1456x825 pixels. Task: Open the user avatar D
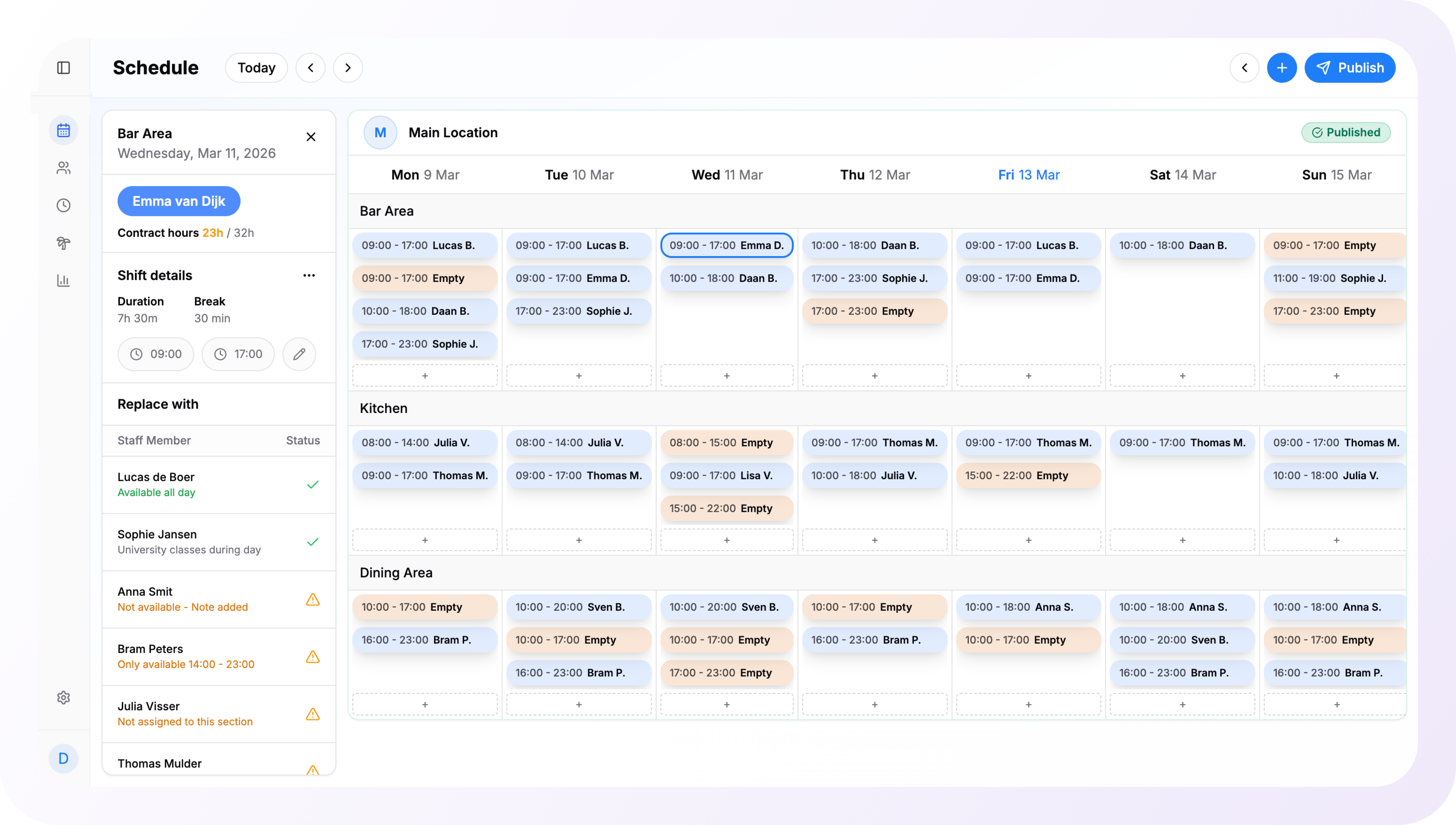(x=63, y=758)
